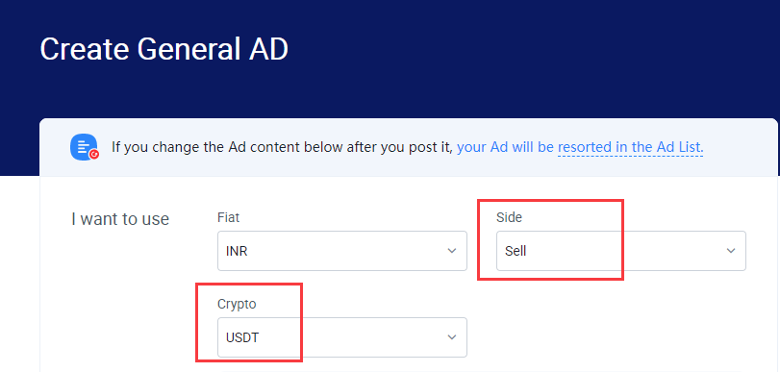Click the "I want to use" label

pyautogui.click(x=120, y=219)
